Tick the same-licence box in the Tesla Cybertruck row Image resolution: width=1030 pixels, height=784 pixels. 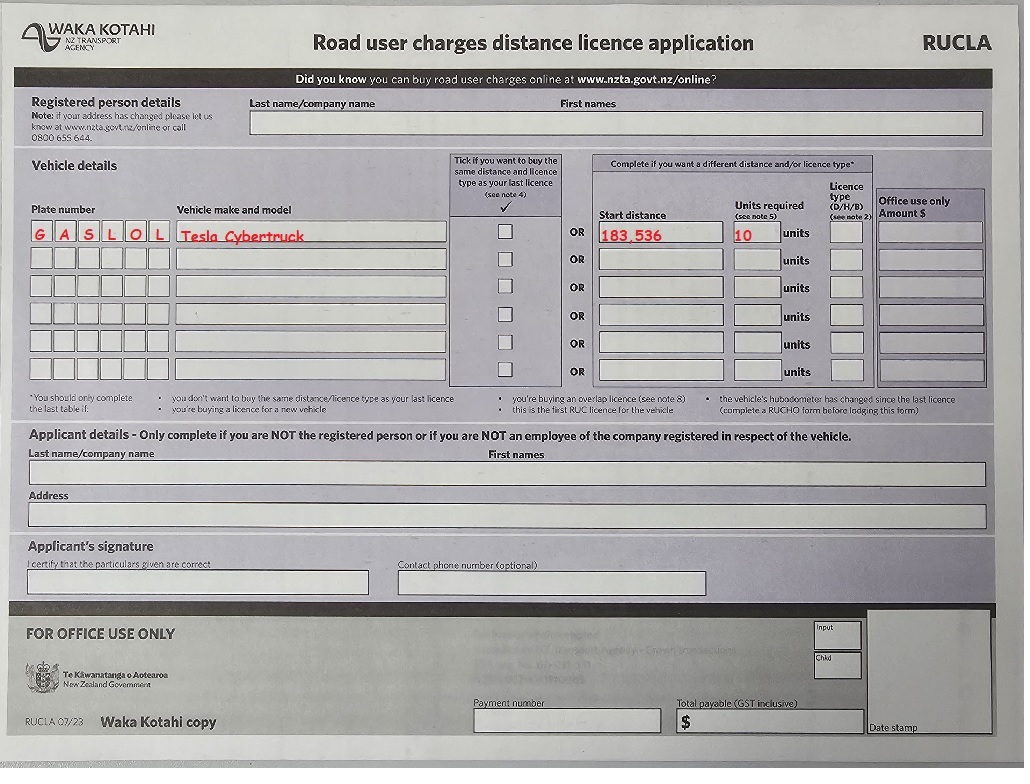pyautogui.click(x=505, y=232)
